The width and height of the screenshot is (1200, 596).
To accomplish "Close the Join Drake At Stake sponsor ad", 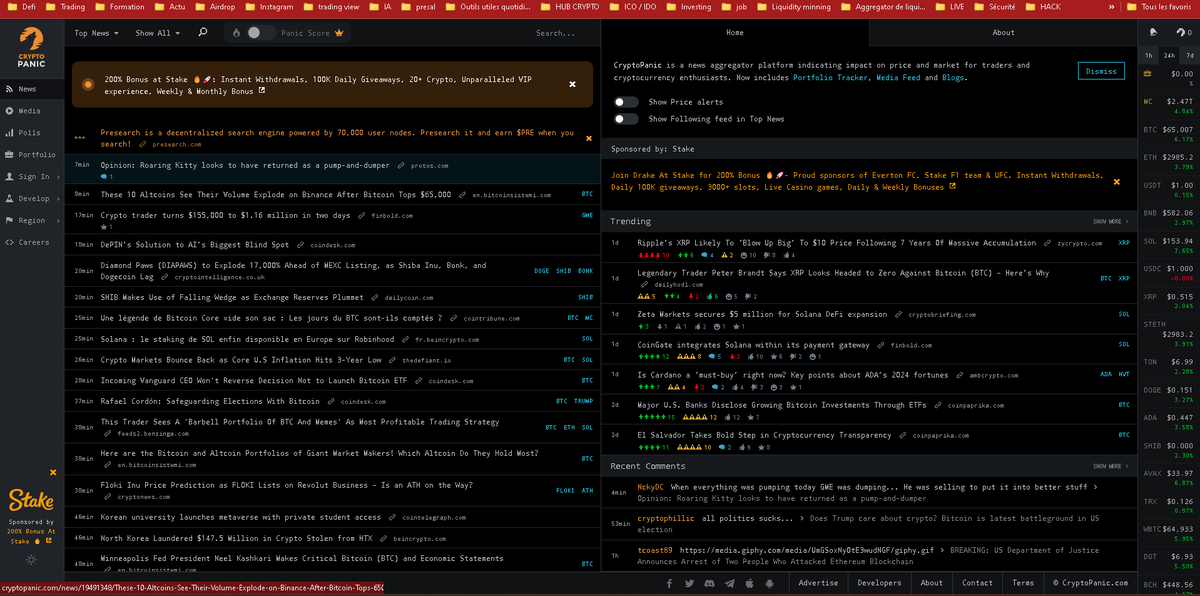I will tap(1116, 181).
